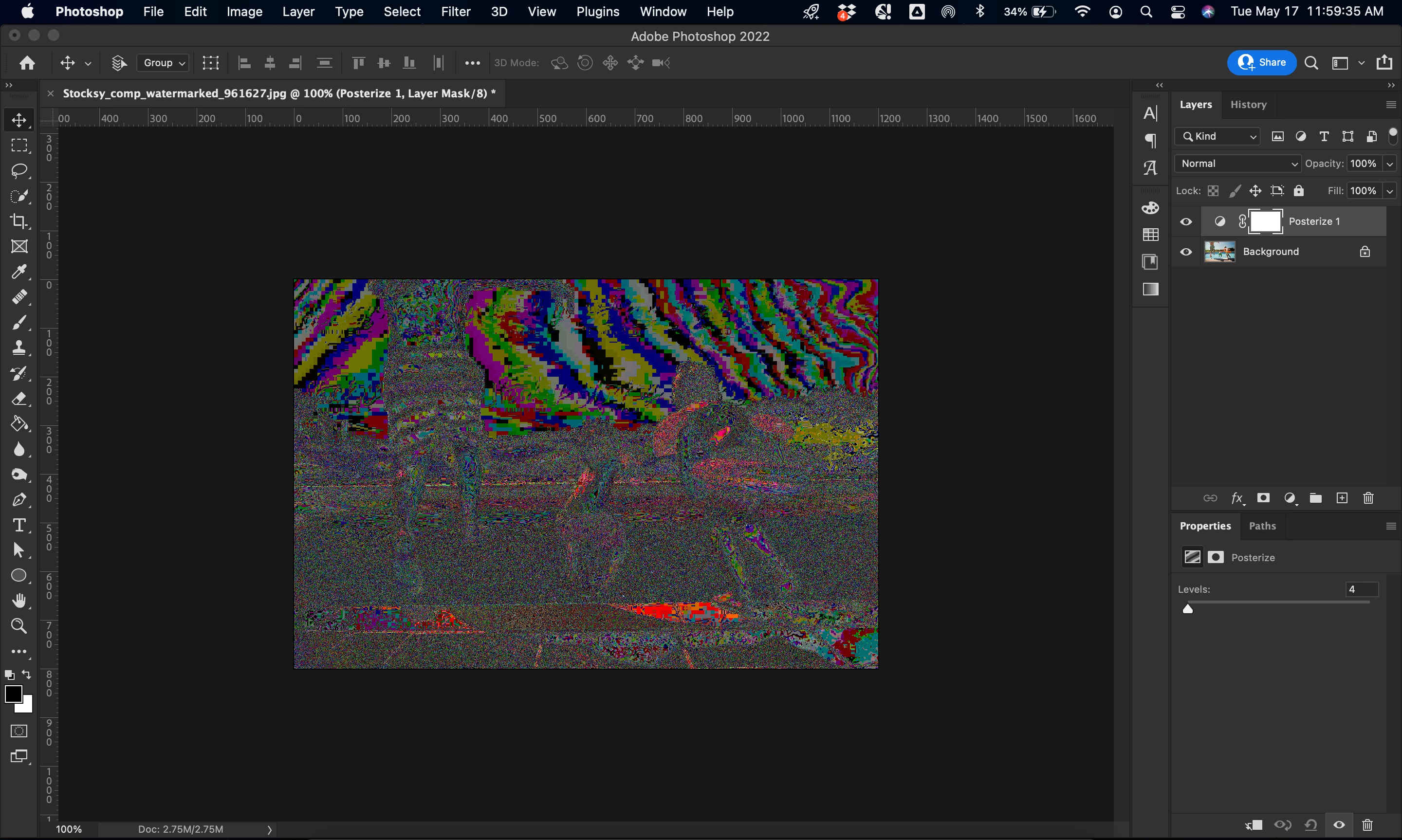Image resolution: width=1402 pixels, height=840 pixels.
Task: Open the Kind filter dropdown
Action: coord(1218,136)
